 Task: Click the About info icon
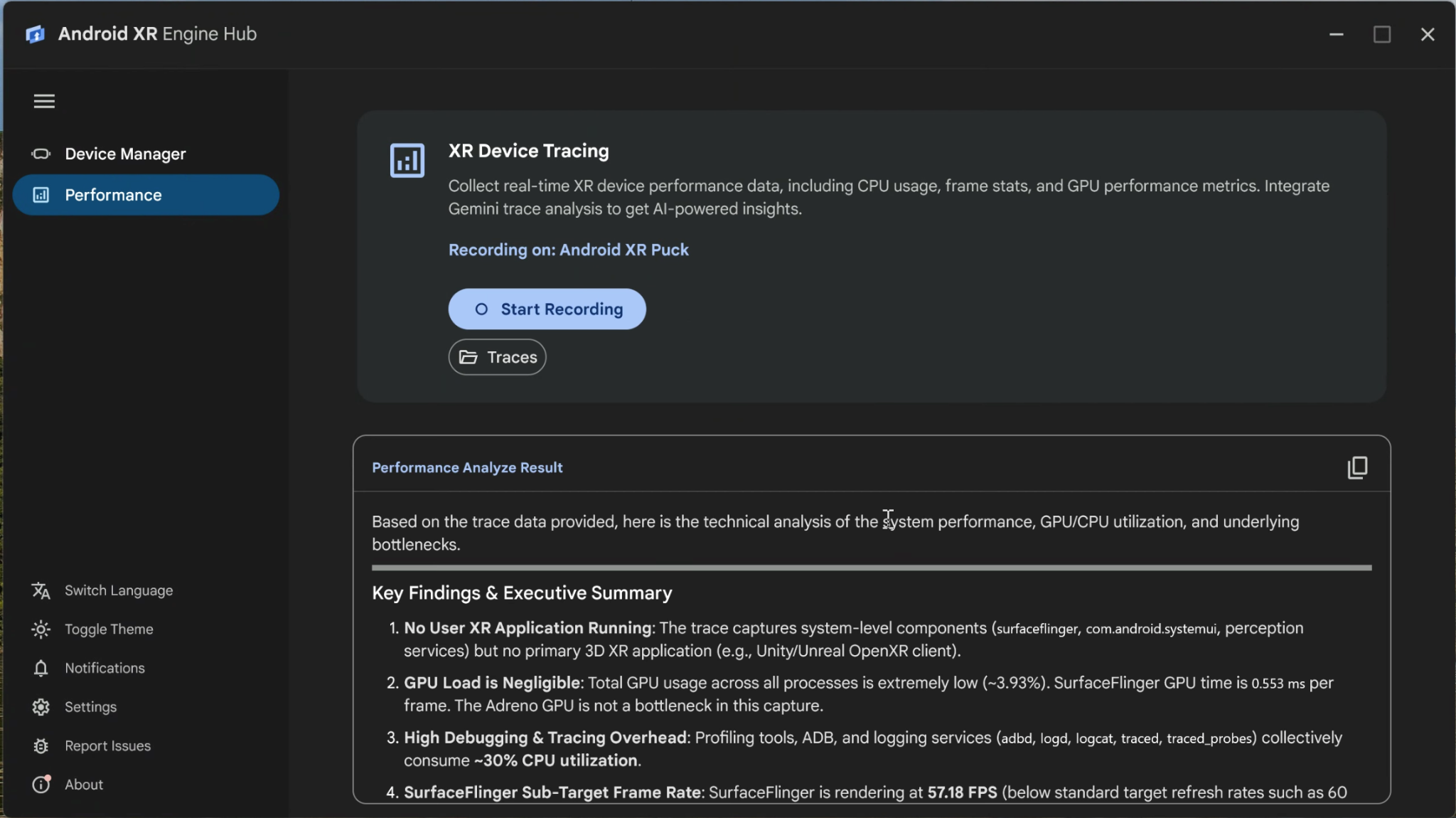tap(41, 784)
